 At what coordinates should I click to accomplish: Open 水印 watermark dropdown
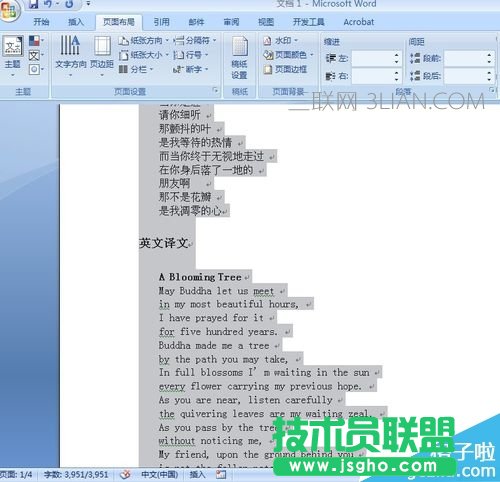coord(281,41)
